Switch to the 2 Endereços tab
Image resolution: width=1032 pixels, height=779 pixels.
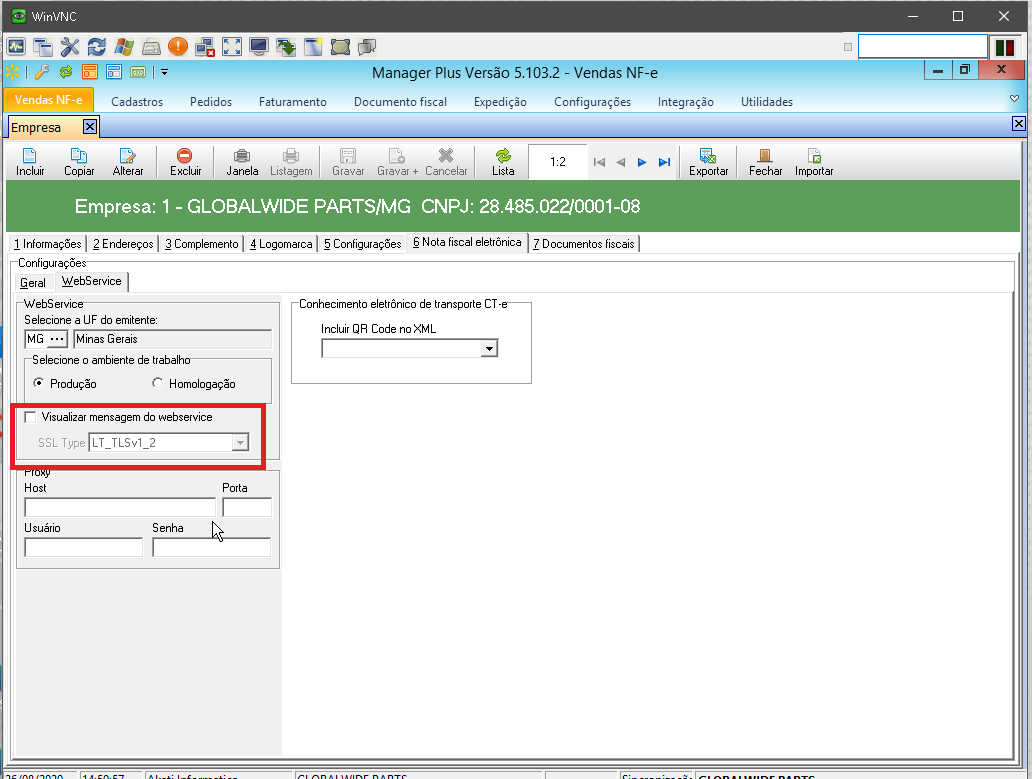click(x=123, y=244)
